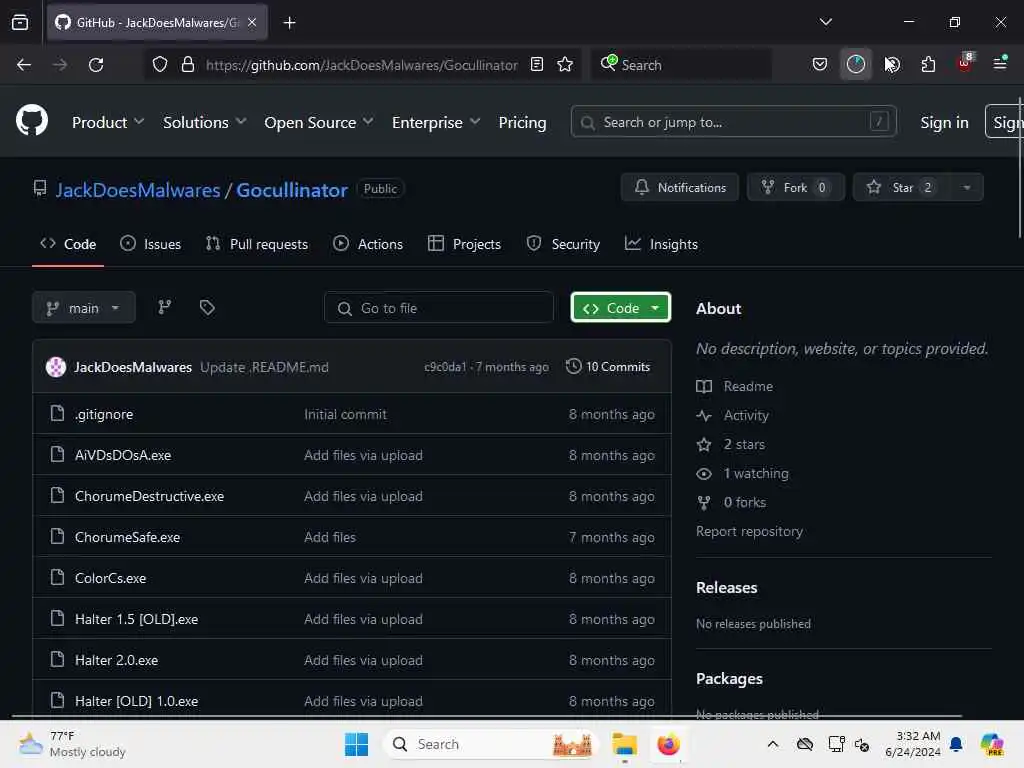This screenshot has width=1024, height=768.
Task: Open Gocullinator repository name link
Action: (x=292, y=190)
